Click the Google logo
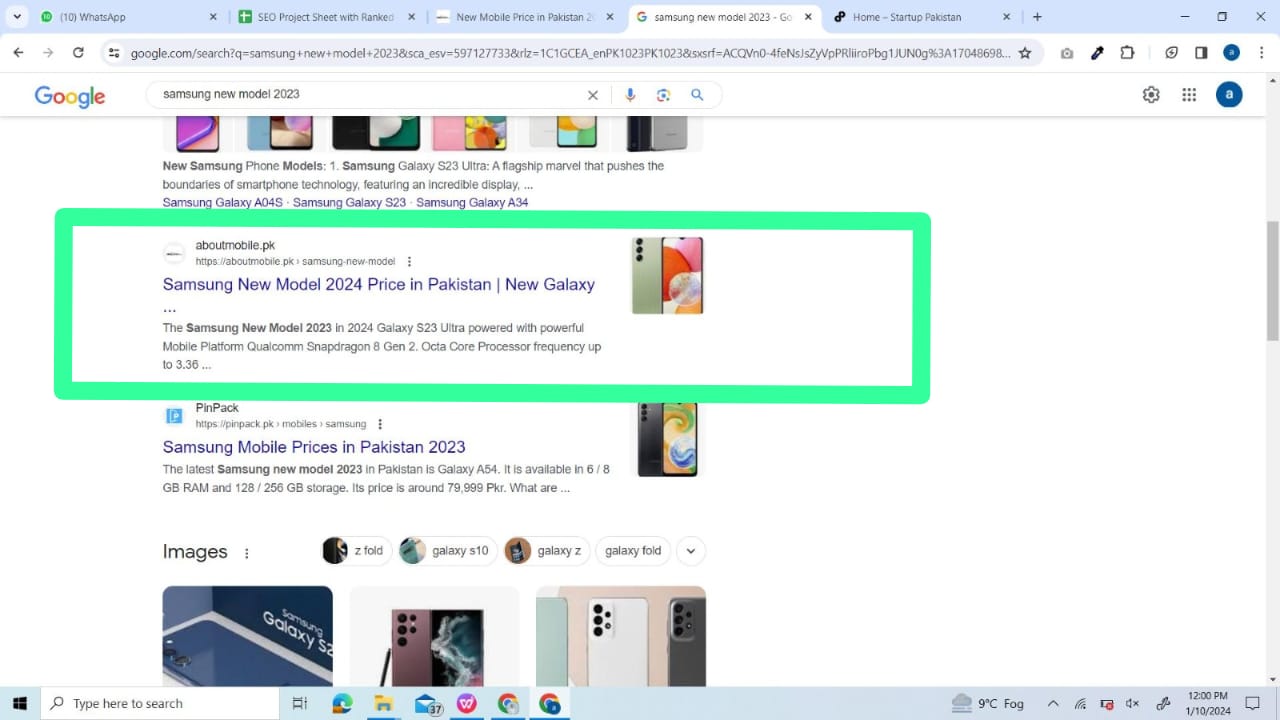The image size is (1280, 720). click(70, 96)
